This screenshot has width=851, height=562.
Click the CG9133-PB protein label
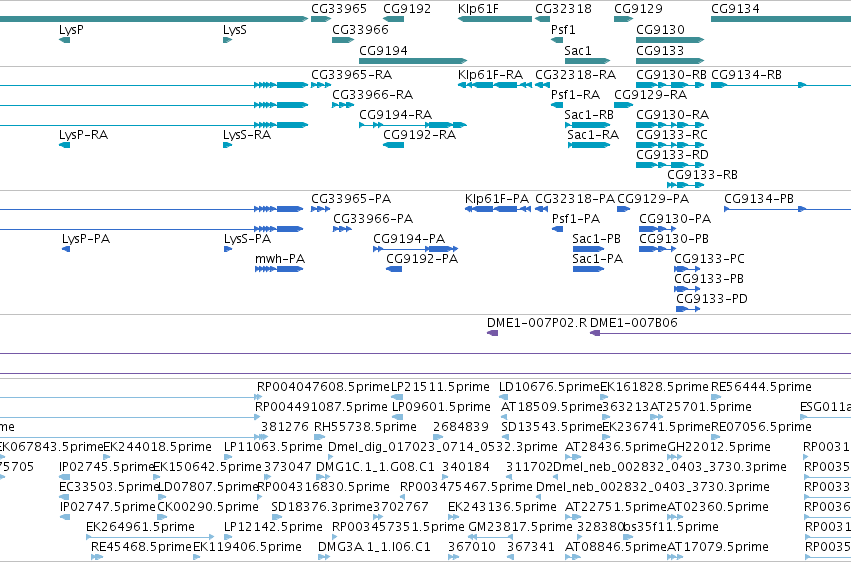tap(709, 279)
